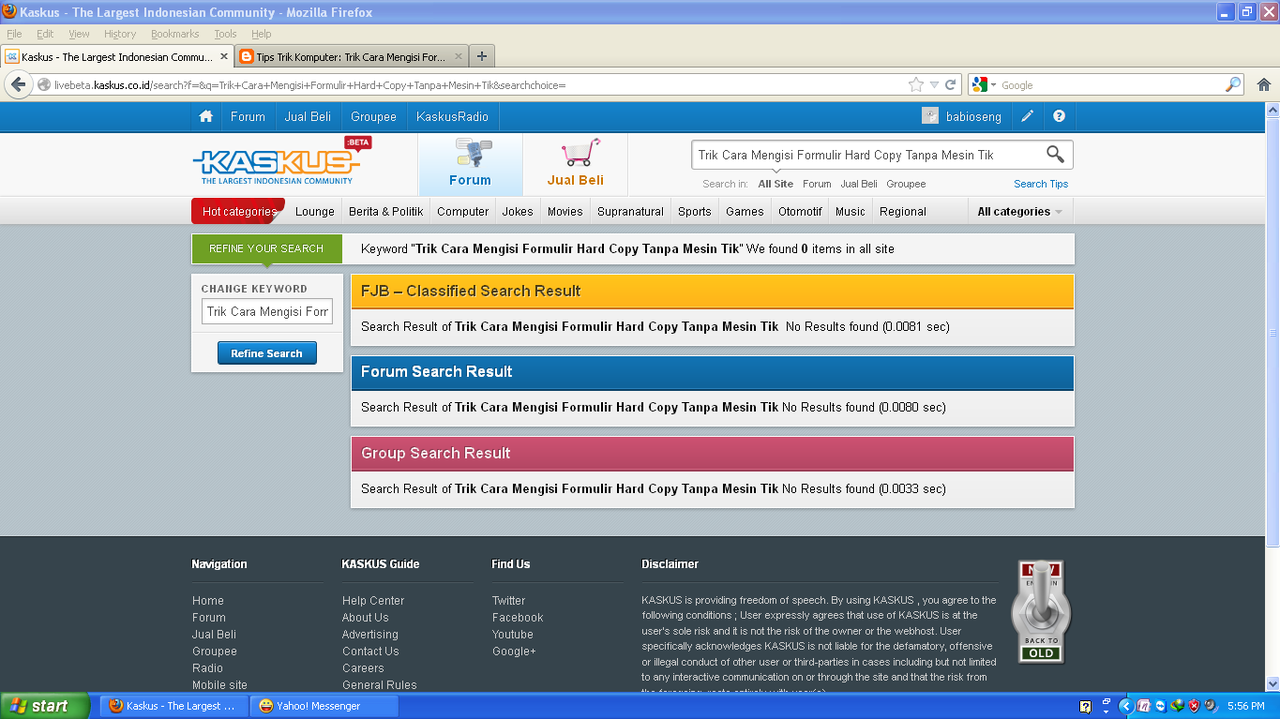This screenshot has height=719, width=1280.
Task: Select Groupee search scope
Action: [906, 184]
